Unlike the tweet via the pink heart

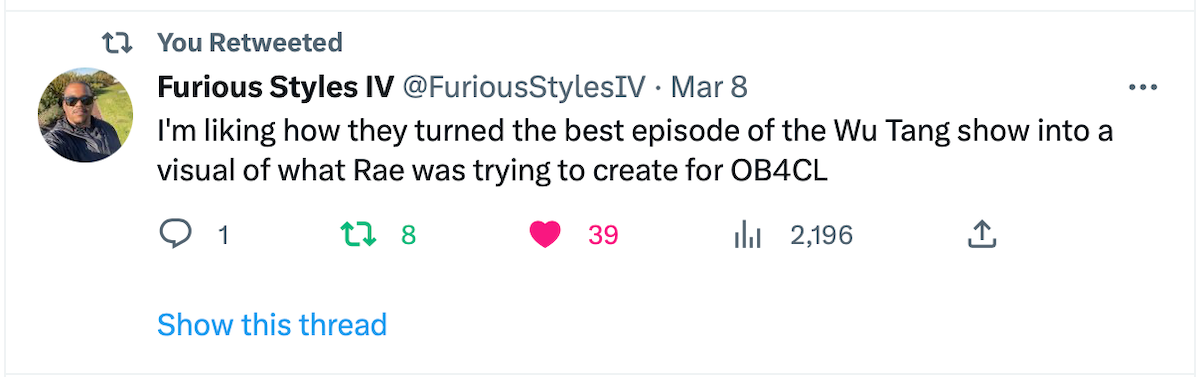point(545,235)
